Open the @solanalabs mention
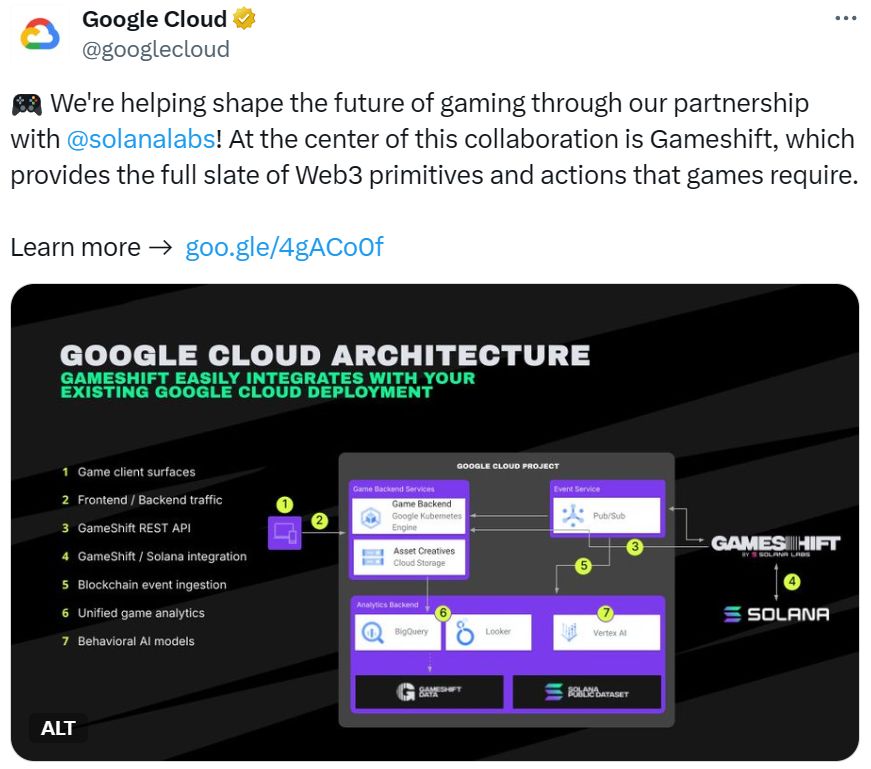871x769 pixels. 141,139
